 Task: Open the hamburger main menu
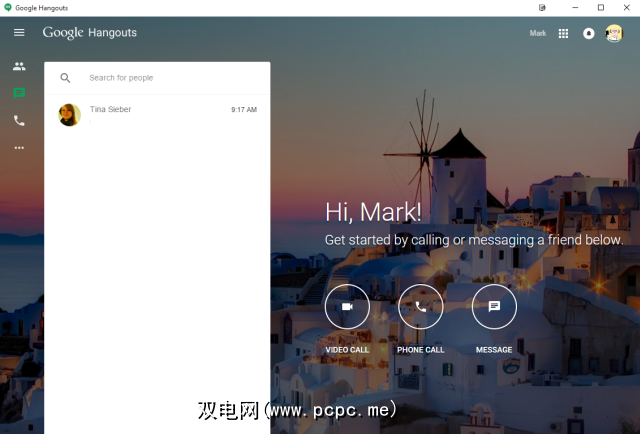[19, 32]
